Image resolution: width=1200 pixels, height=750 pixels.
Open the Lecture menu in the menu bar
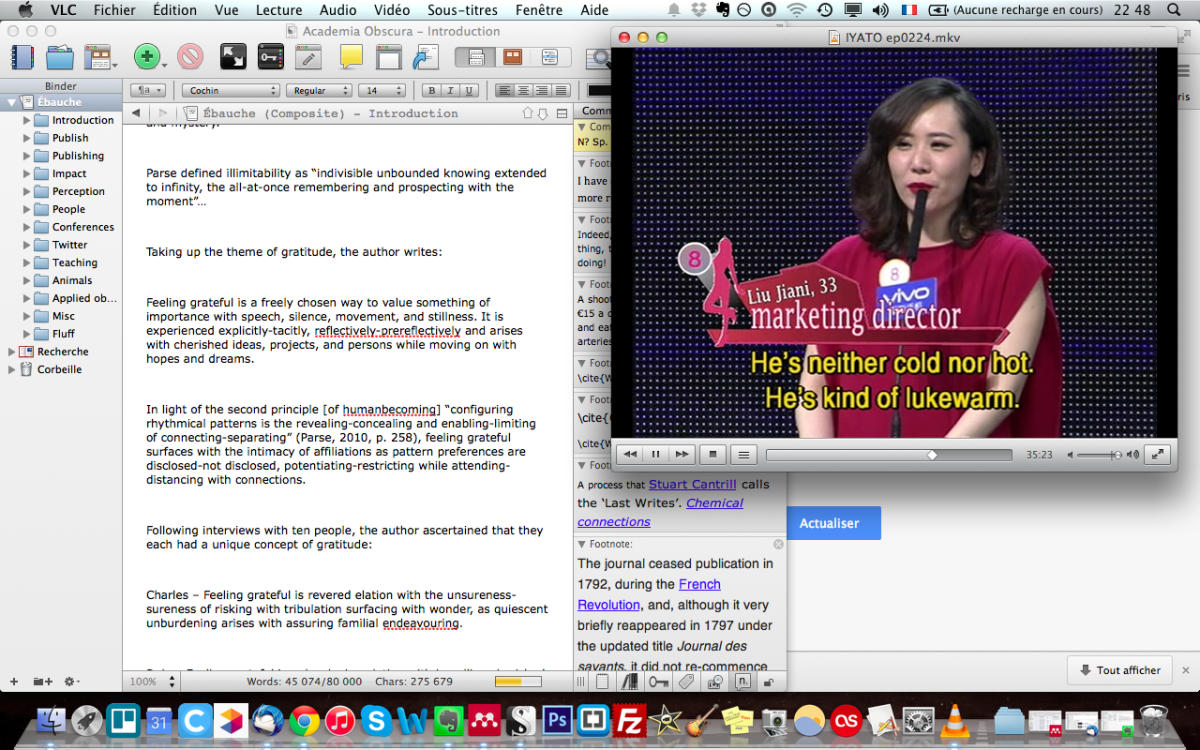pyautogui.click(x=278, y=10)
